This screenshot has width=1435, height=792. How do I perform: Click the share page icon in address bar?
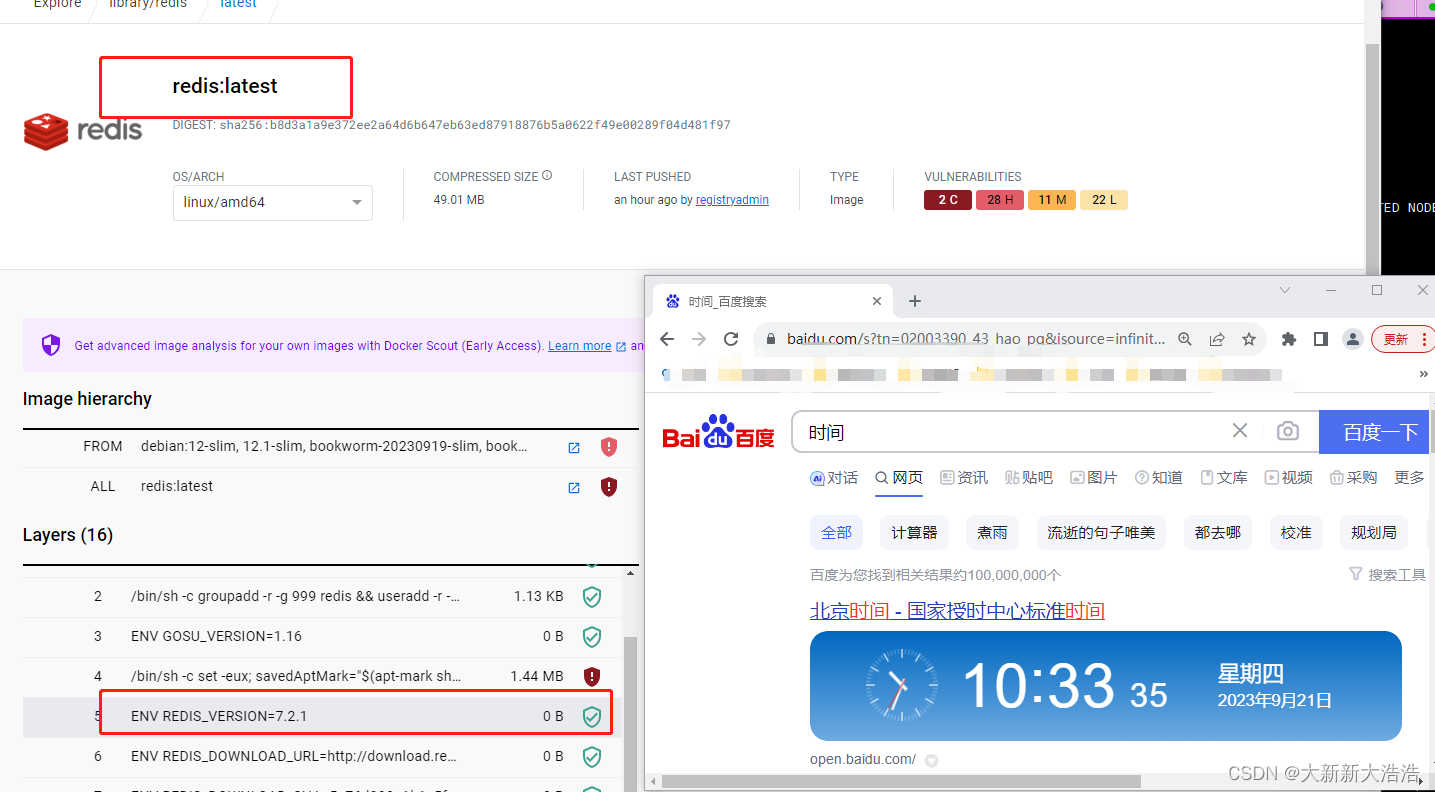(1217, 339)
